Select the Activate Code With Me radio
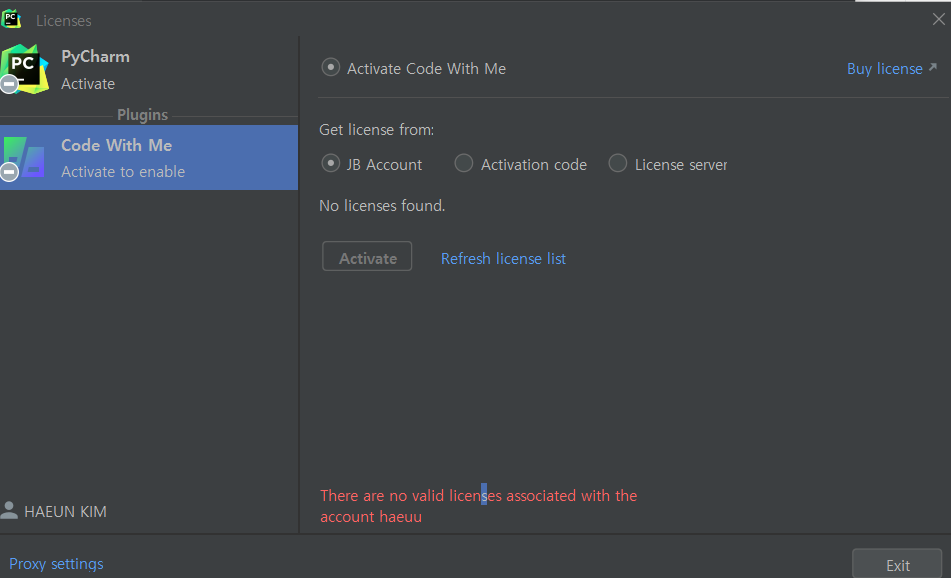Screen dimensions: 951x578 [x=331, y=67]
